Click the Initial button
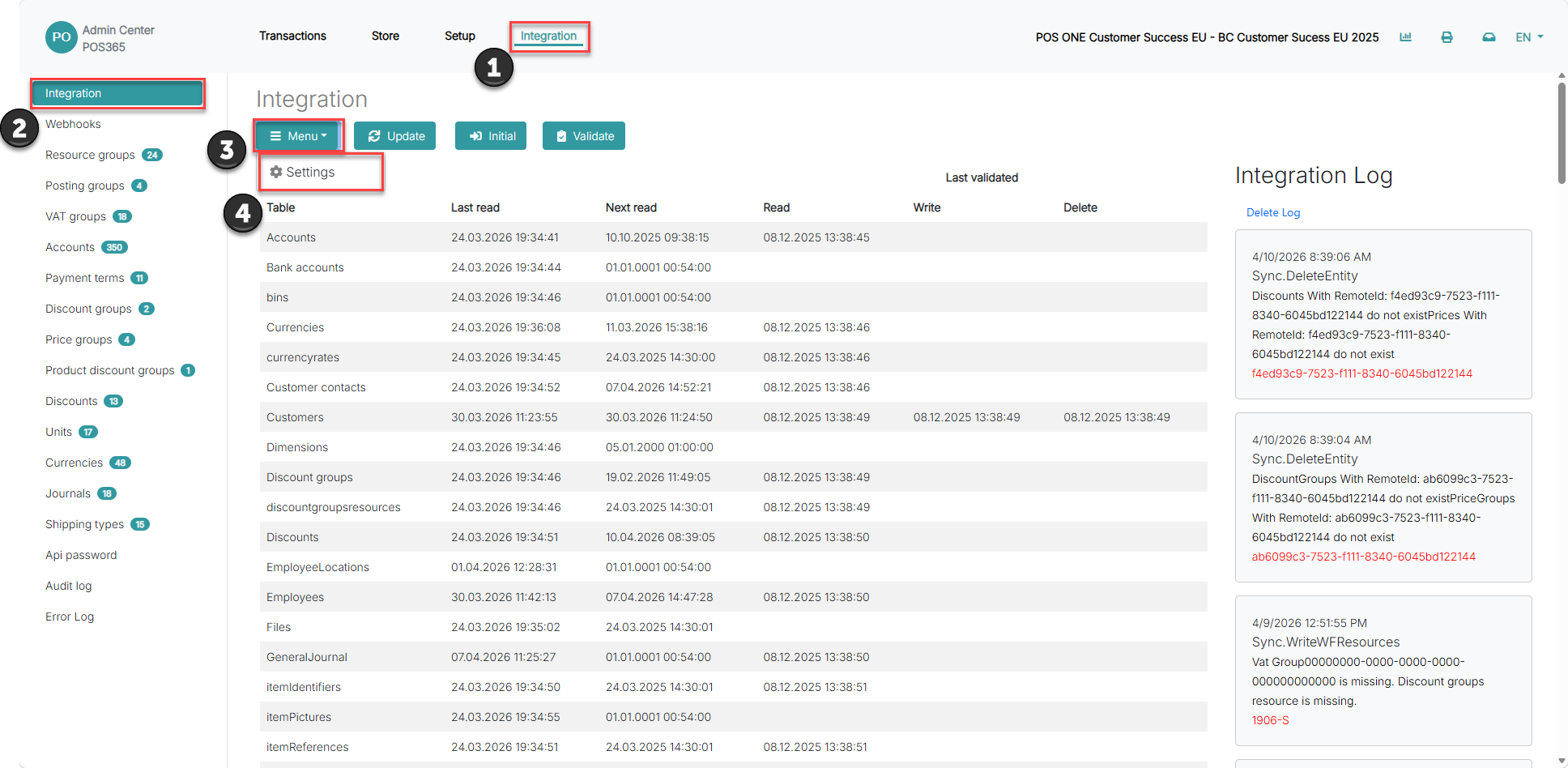 pos(491,136)
